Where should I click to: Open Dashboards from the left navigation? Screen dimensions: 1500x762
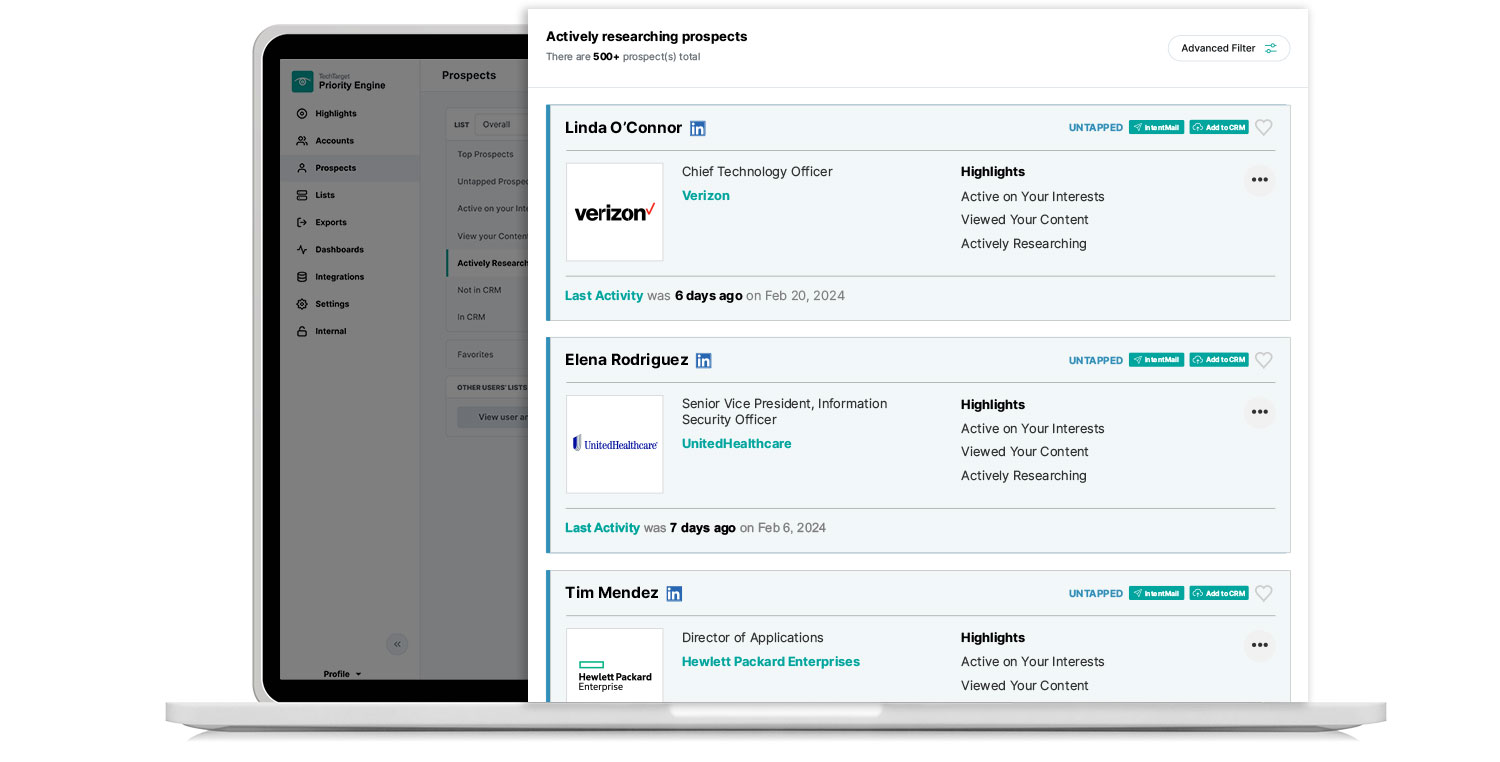(339, 250)
